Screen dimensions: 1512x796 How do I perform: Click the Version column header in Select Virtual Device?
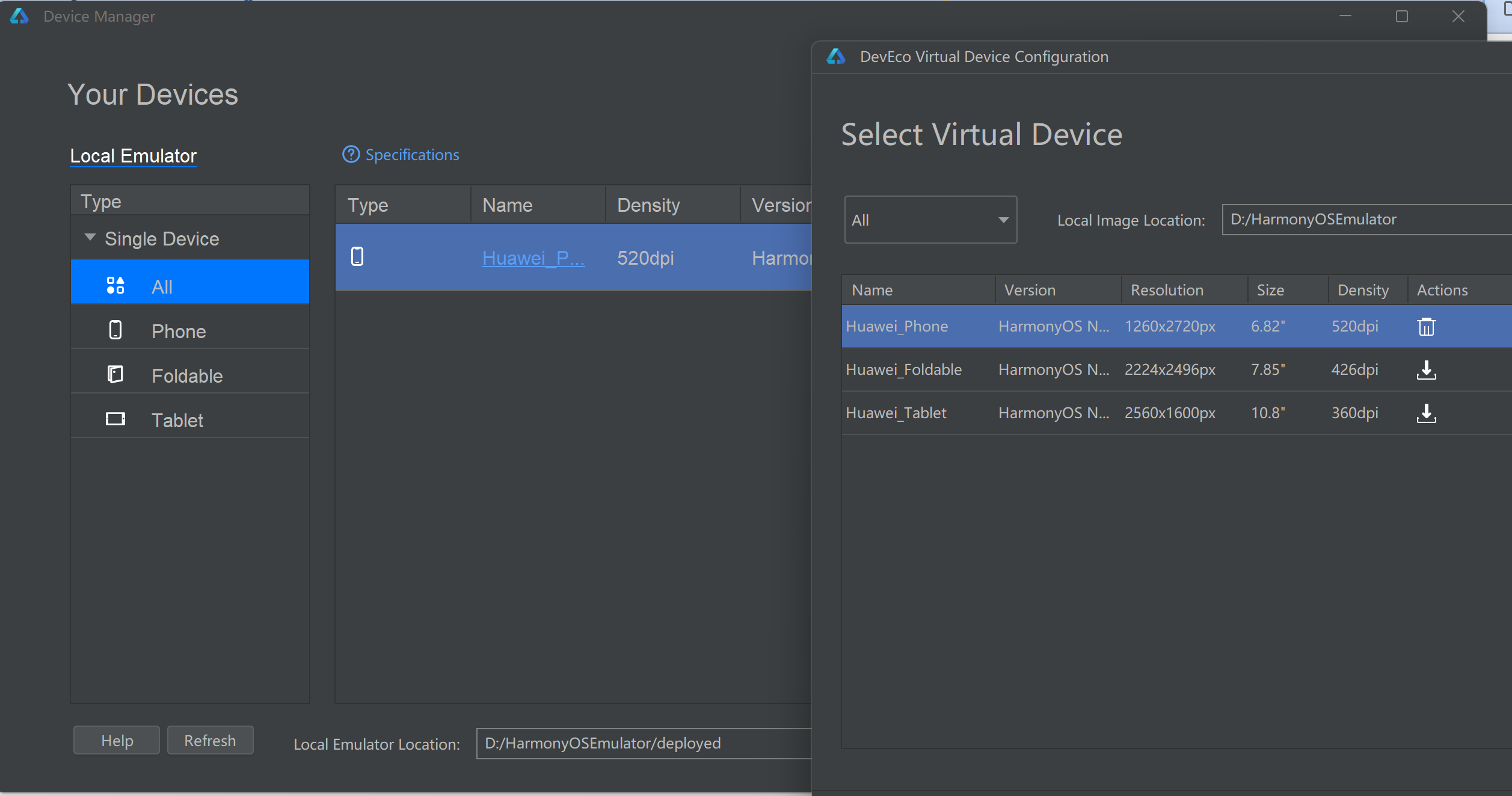(x=1059, y=290)
